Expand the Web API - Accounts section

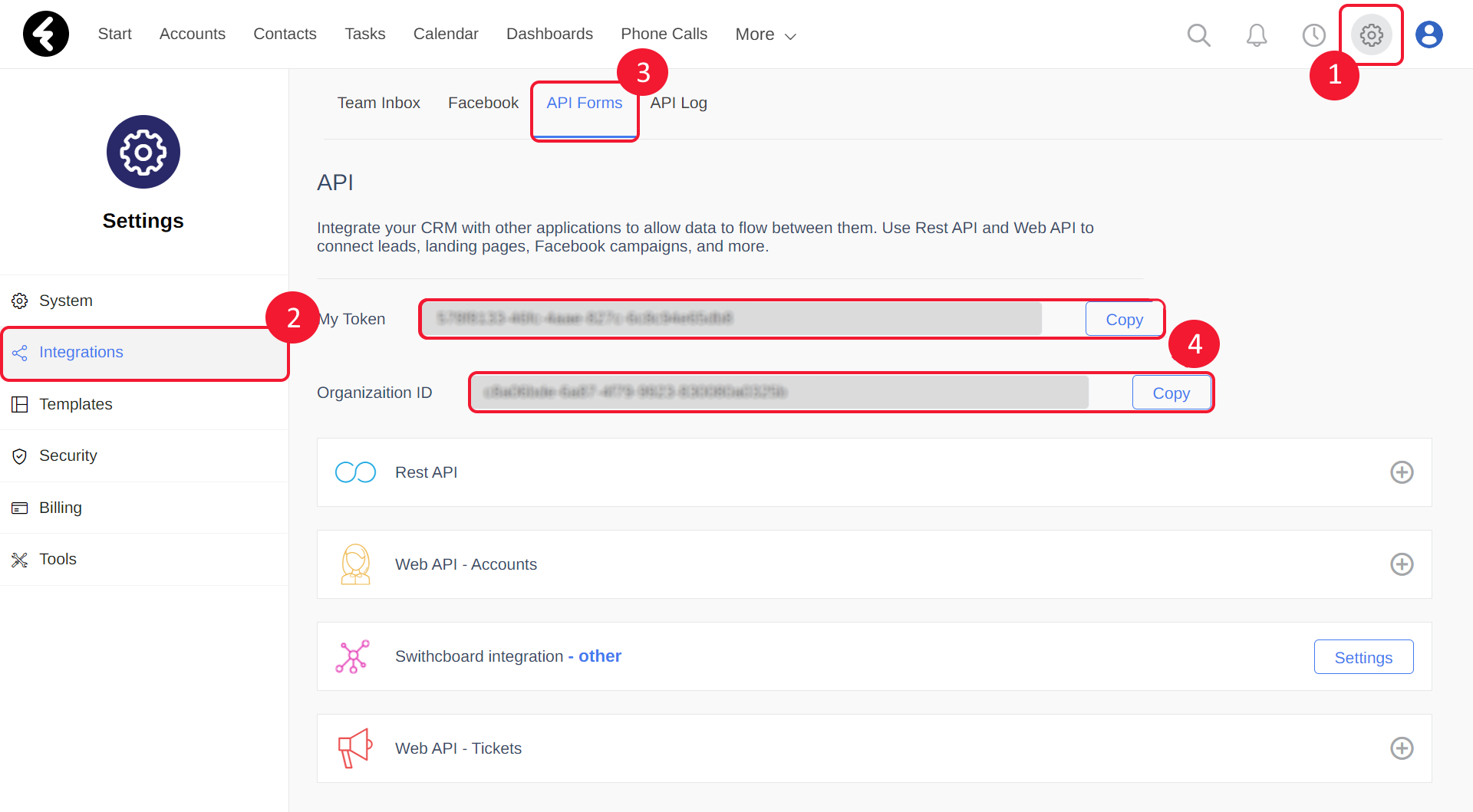1402,564
